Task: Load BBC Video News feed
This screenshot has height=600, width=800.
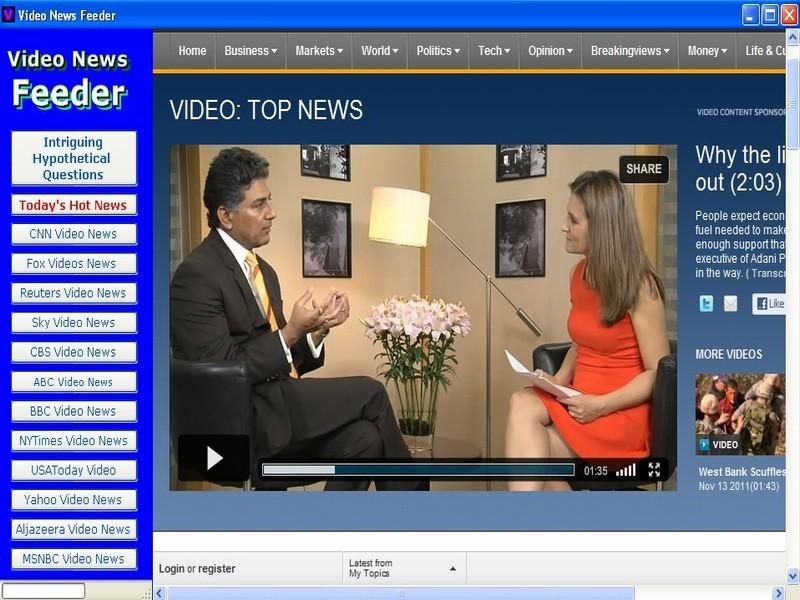Action: pyautogui.click(x=73, y=411)
